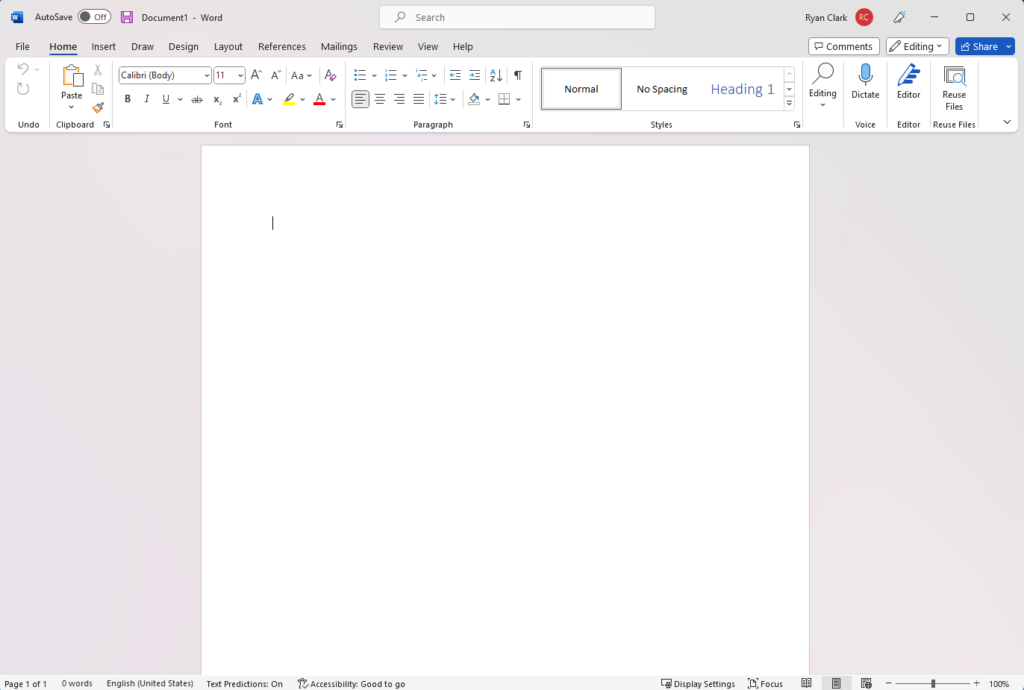1024x690 pixels.
Task: Click Display Settings in status bar
Action: coord(698,683)
